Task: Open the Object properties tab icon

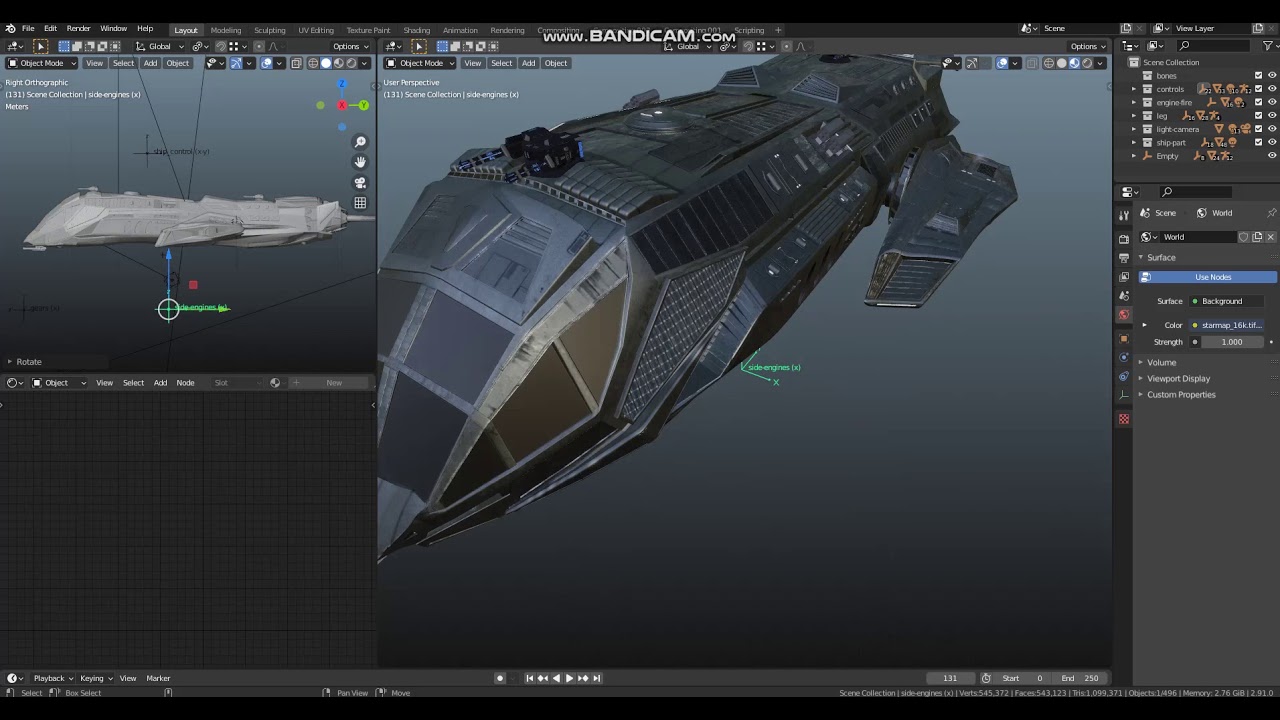Action: [1124, 339]
